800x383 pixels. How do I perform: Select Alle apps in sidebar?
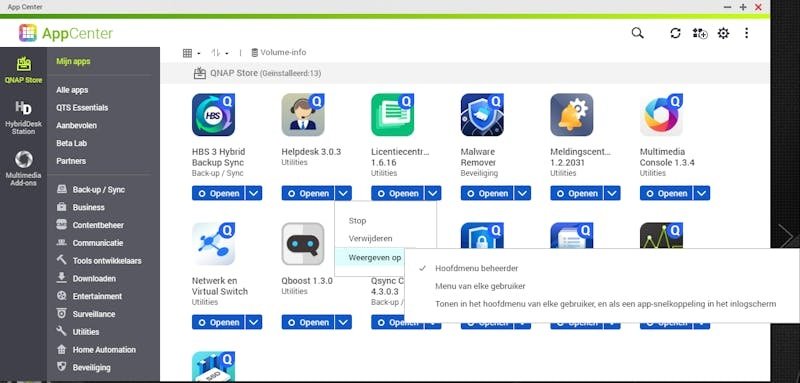72,90
